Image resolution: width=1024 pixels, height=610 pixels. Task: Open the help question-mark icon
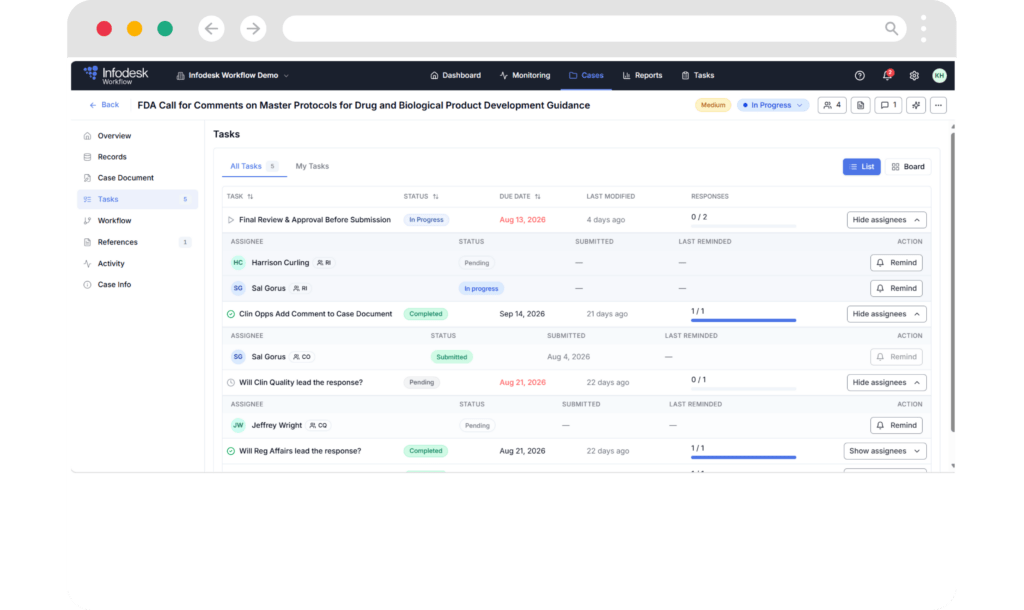tap(859, 76)
